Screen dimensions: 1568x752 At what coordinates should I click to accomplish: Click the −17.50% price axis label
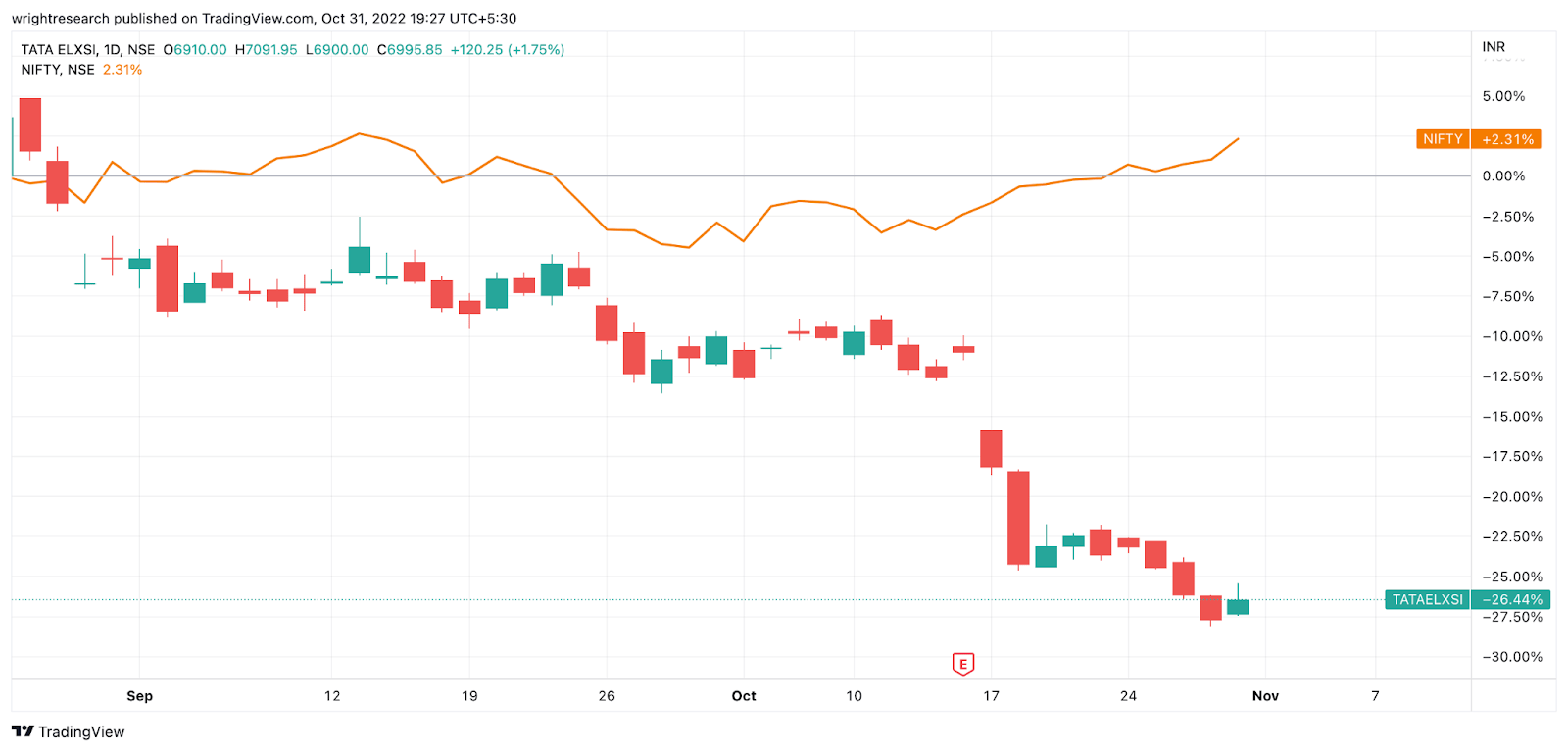[x=1512, y=457]
